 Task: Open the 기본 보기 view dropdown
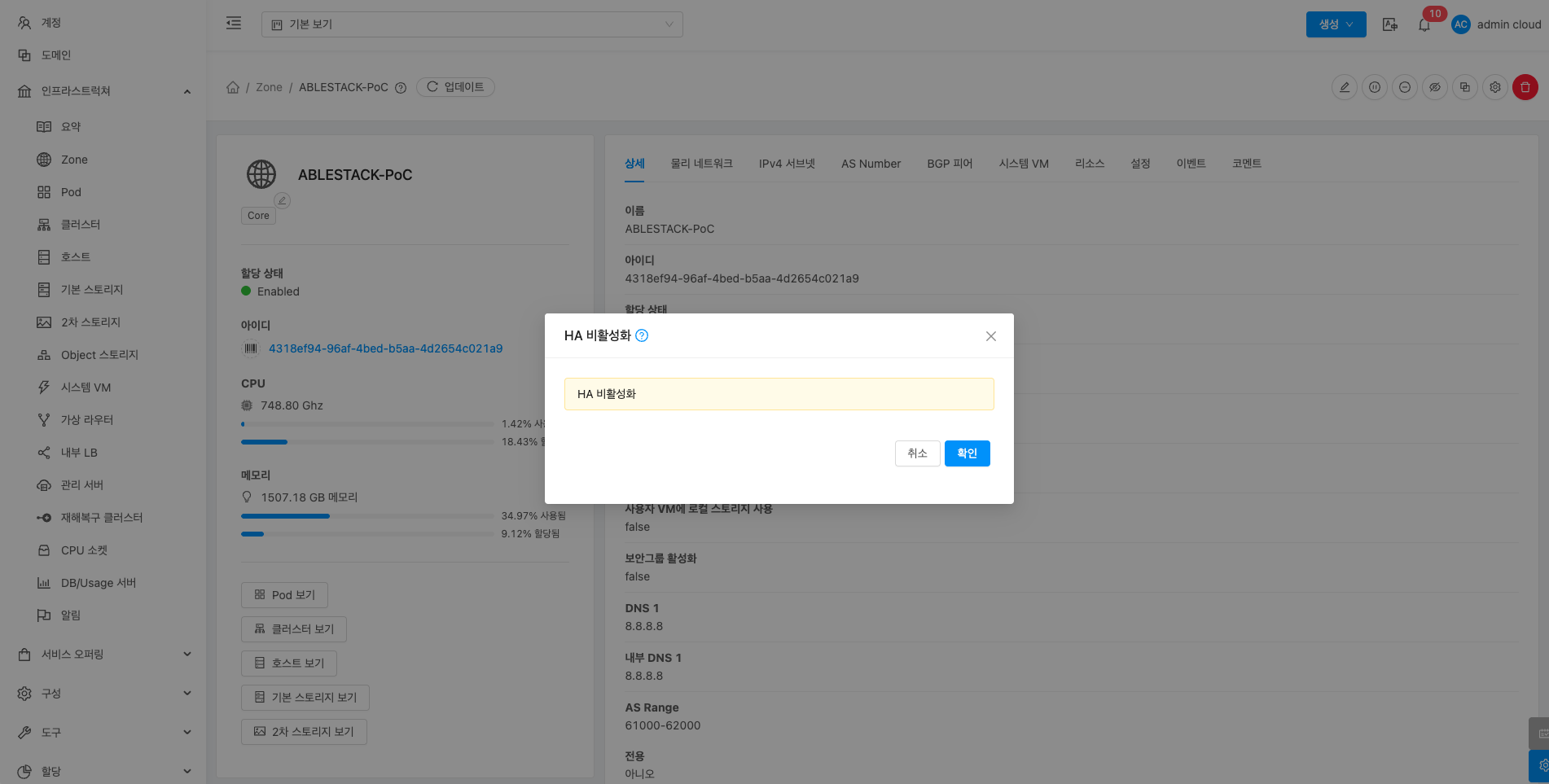(472, 24)
